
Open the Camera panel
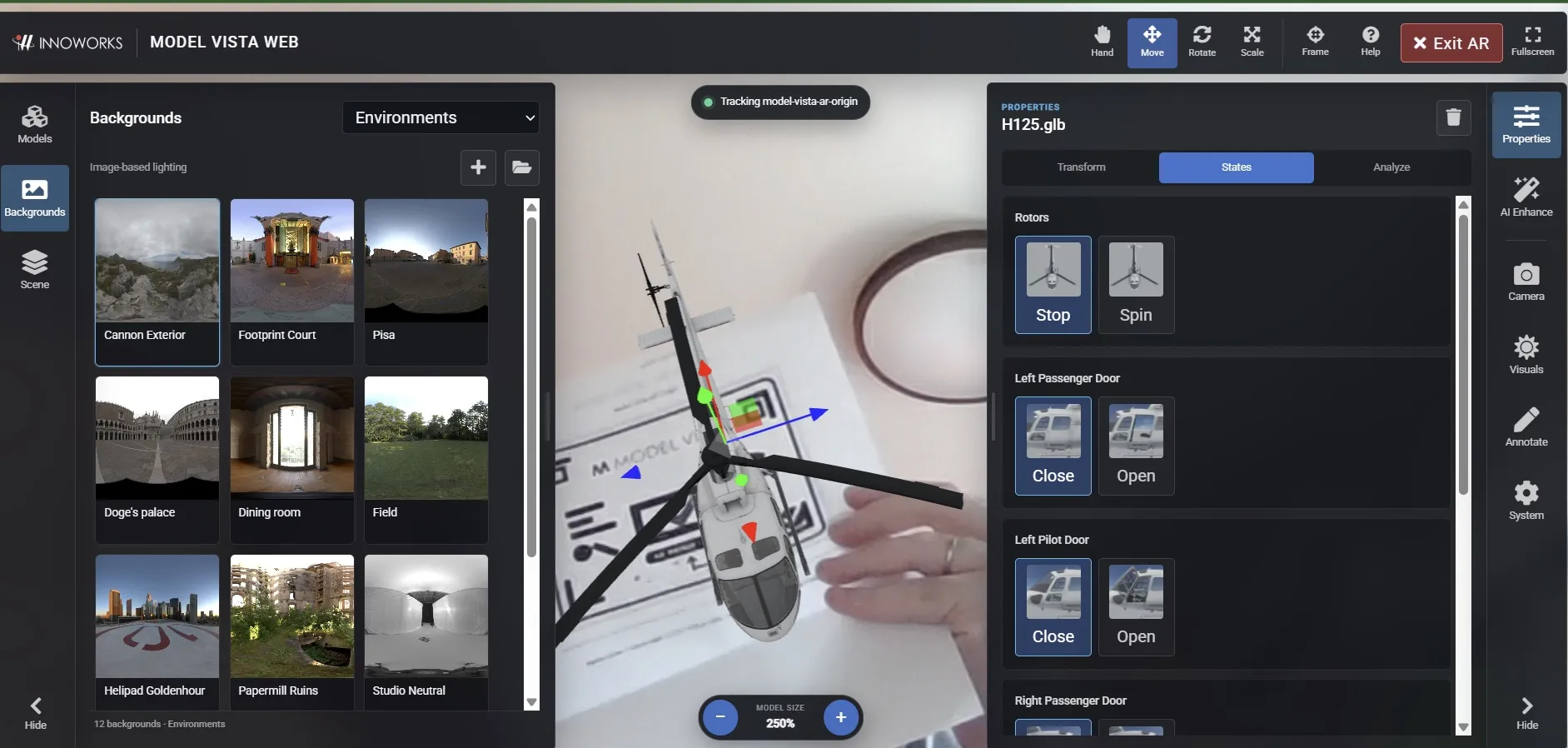1526,282
